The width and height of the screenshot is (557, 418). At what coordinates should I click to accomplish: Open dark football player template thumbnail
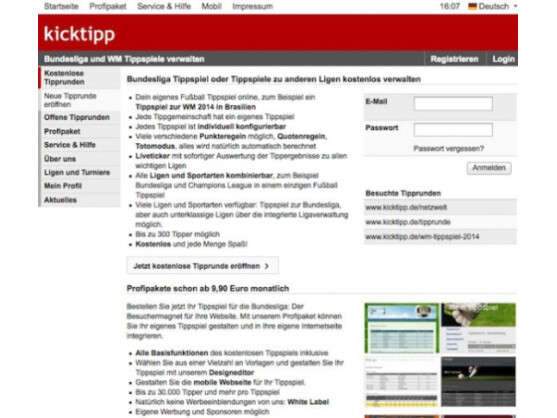pyautogui.click(x=478, y=382)
